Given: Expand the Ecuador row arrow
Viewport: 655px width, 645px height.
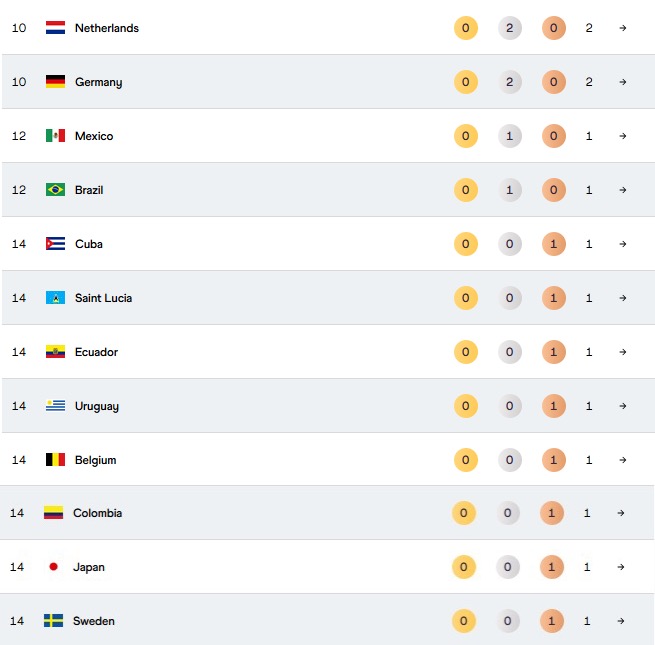Looking at the screenshot, I should coord(623,352).
